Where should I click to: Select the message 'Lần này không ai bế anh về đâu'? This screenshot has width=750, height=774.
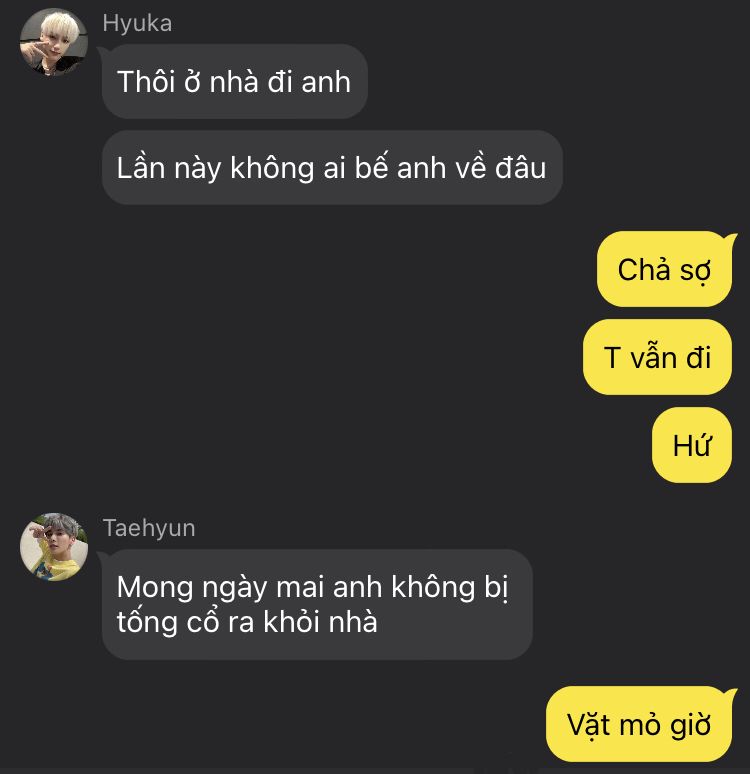click(332, 167)
